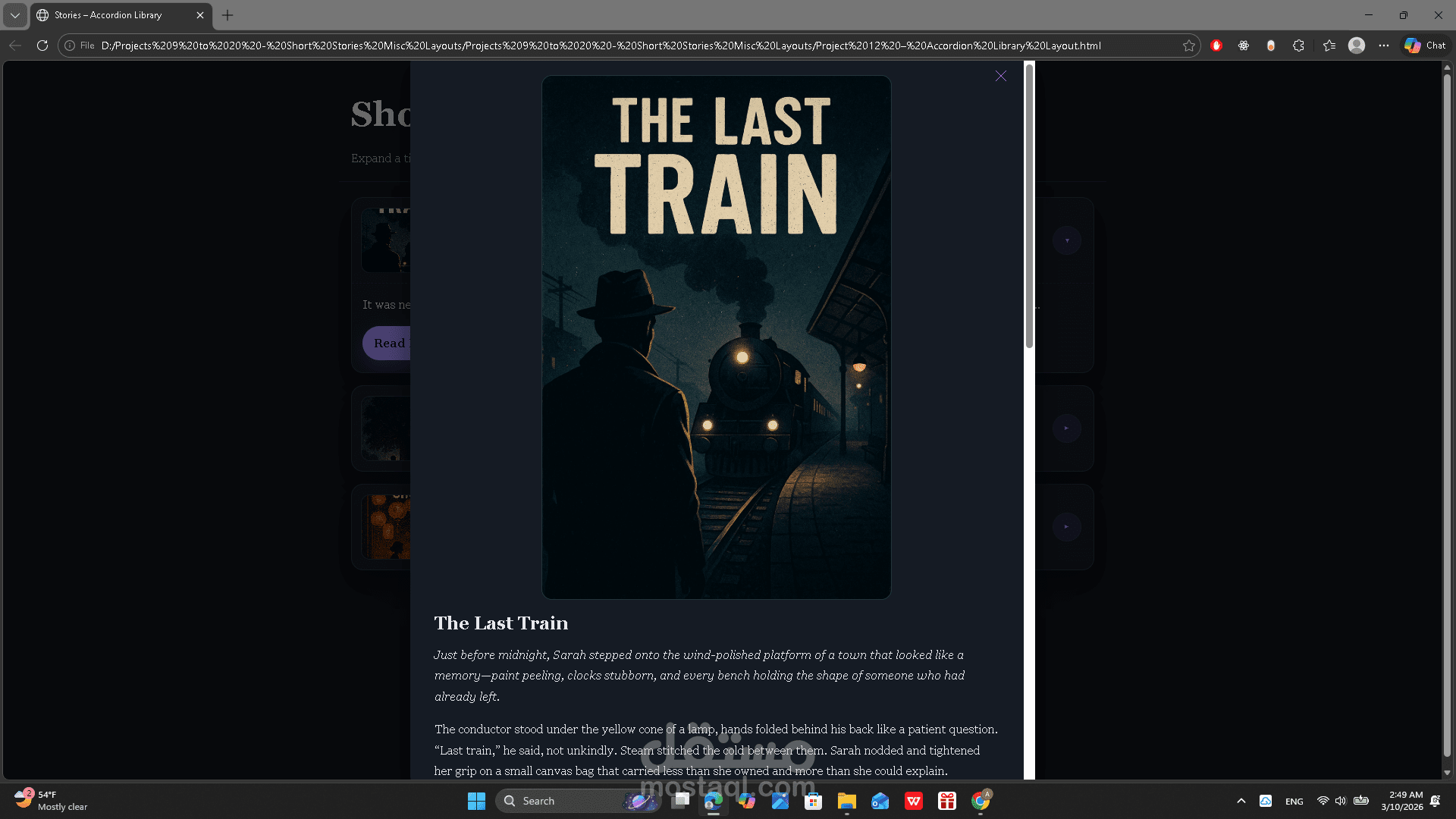1456x819 pixels.
Task: Open the React DevTools extension icon
Action: click(1244, 45)
